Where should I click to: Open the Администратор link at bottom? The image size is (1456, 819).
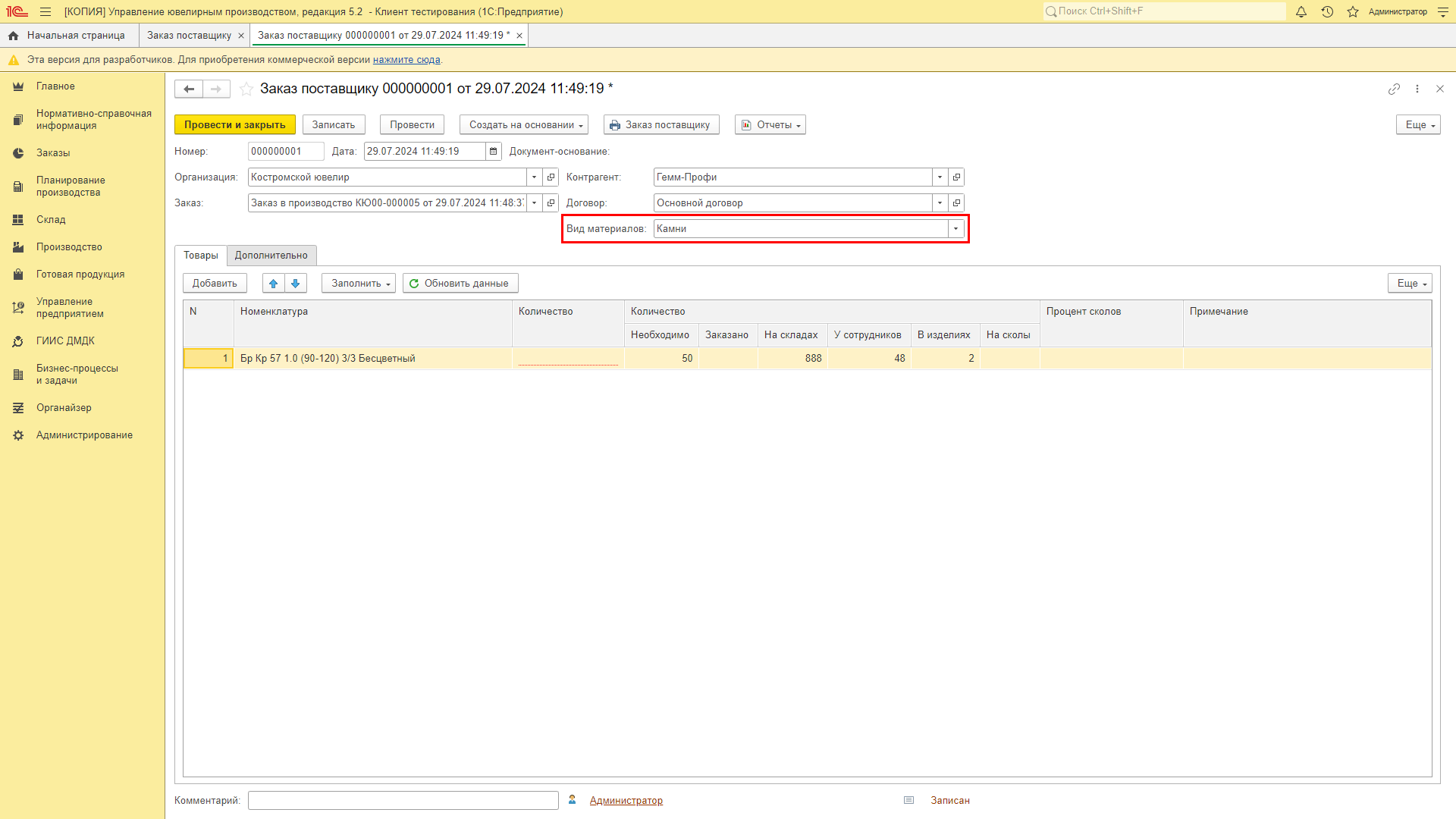pos(626,800)
